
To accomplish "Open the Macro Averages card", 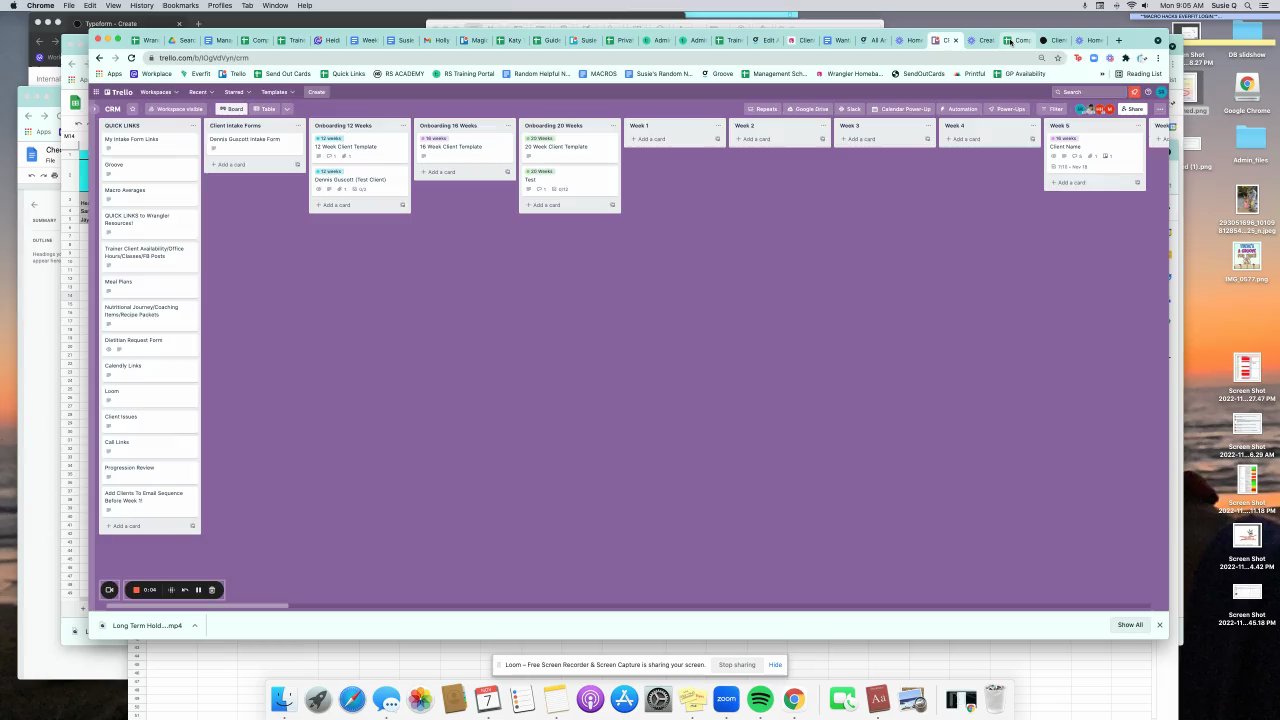I will point(150,194).
